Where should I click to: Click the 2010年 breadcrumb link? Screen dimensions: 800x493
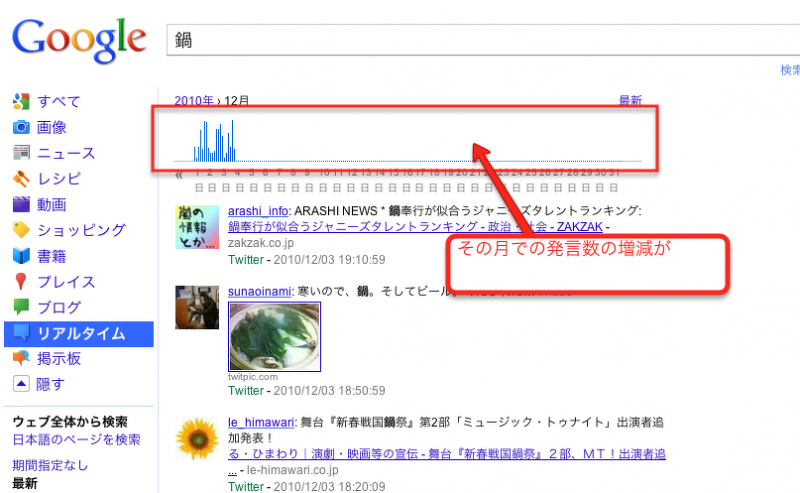[x=194, y=100]
